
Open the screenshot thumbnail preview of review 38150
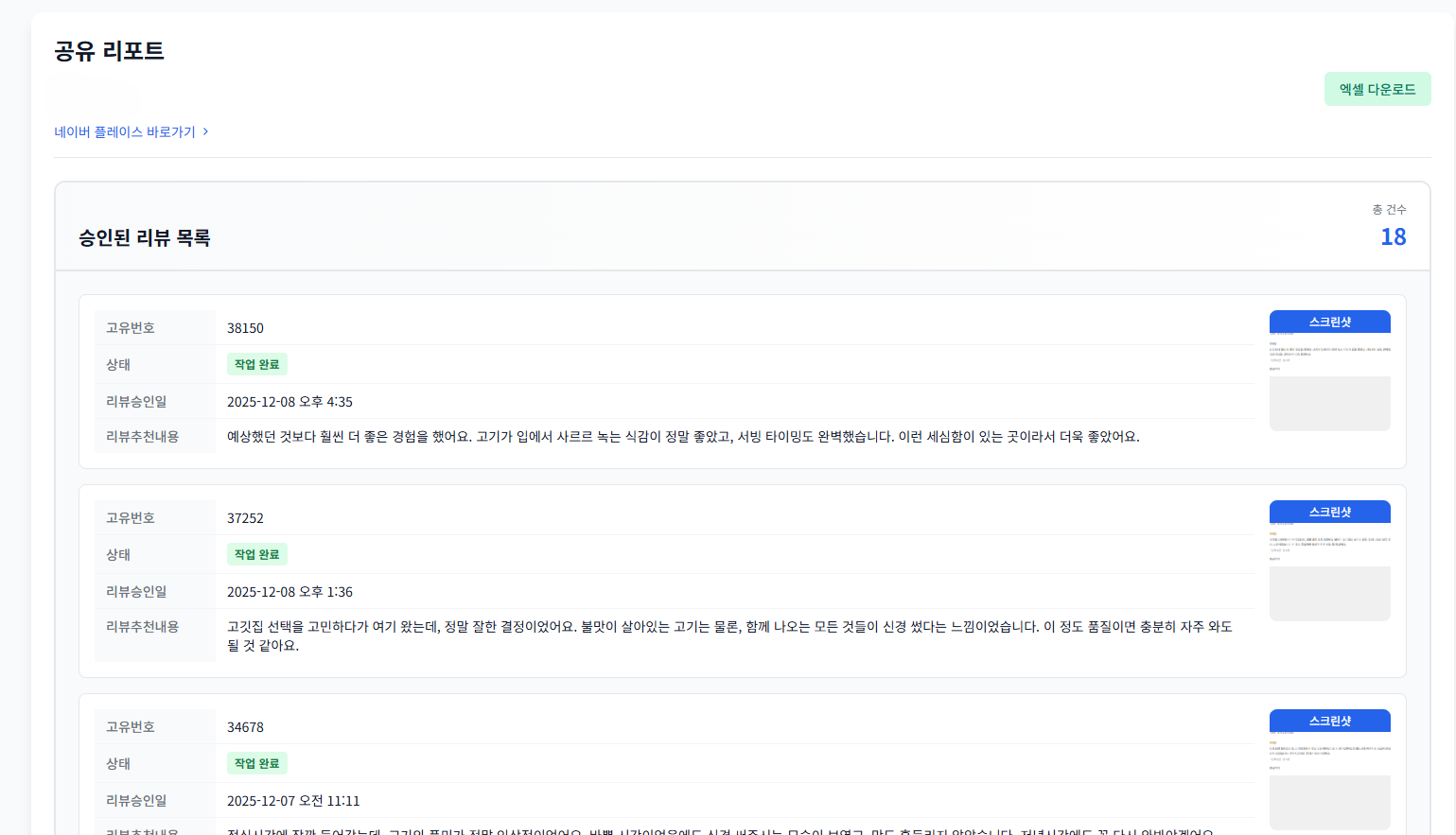(1329, 380)
